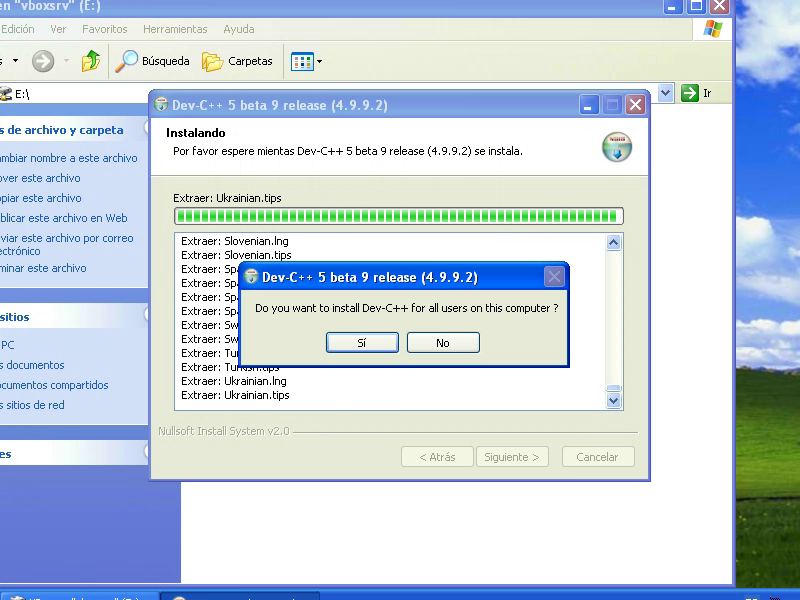Click Sí to install for all users
The width and height of the screenshot is (800, 600).
pyautogui.click(x=362, y=342)
